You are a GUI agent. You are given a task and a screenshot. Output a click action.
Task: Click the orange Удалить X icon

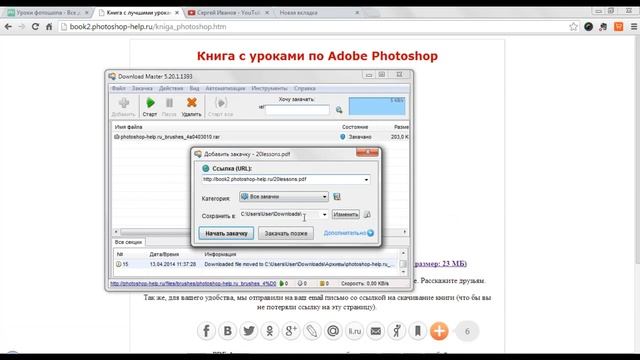pyautogui.click(x=191, y=103)
